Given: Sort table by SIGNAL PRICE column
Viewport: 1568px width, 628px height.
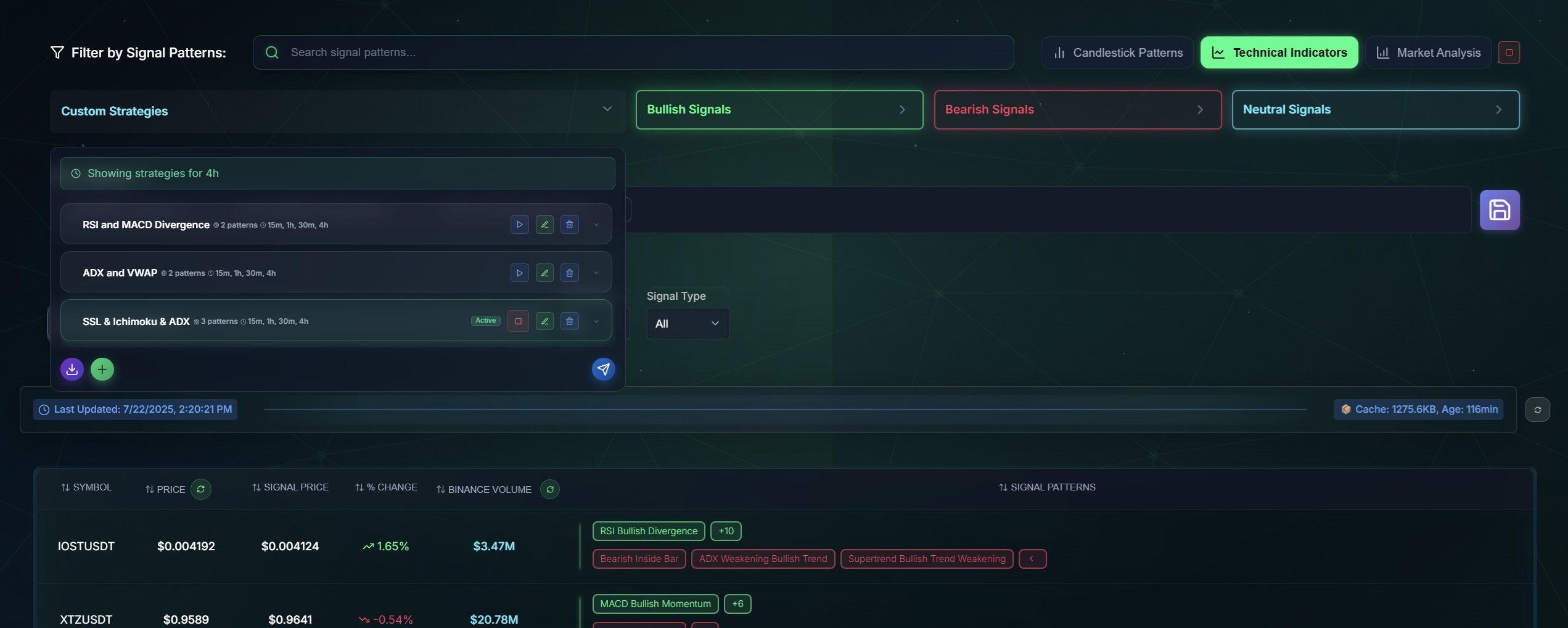Looking at the screenshot, I should click(x=290, y=487).
